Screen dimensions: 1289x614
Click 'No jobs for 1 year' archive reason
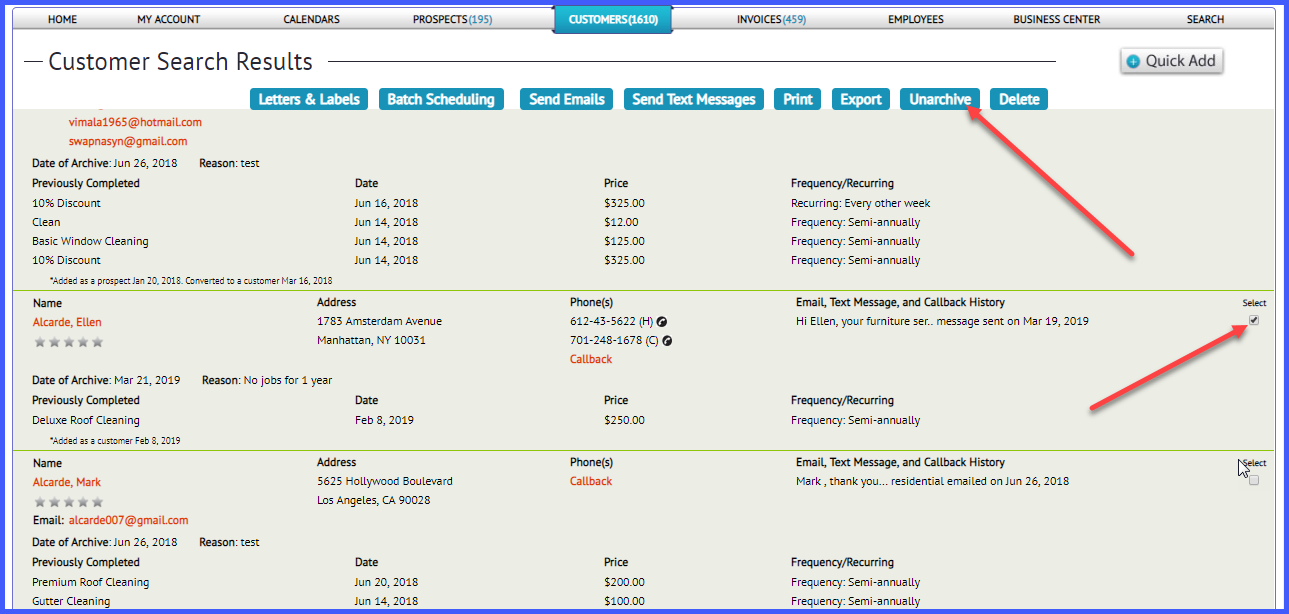tap(288, 380)
